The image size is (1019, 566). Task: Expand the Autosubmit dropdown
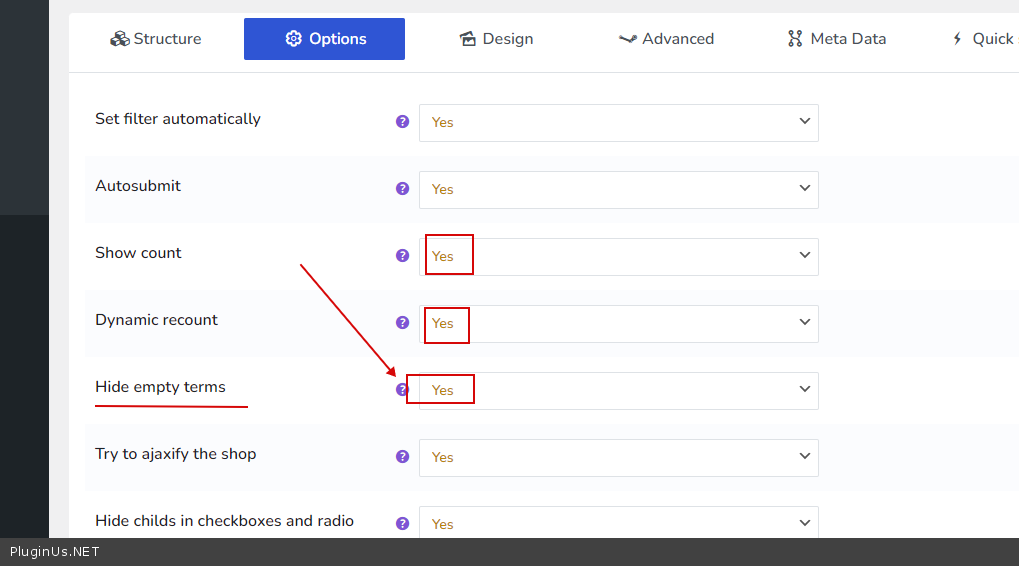pyautogui.click(x=618, y=190)
